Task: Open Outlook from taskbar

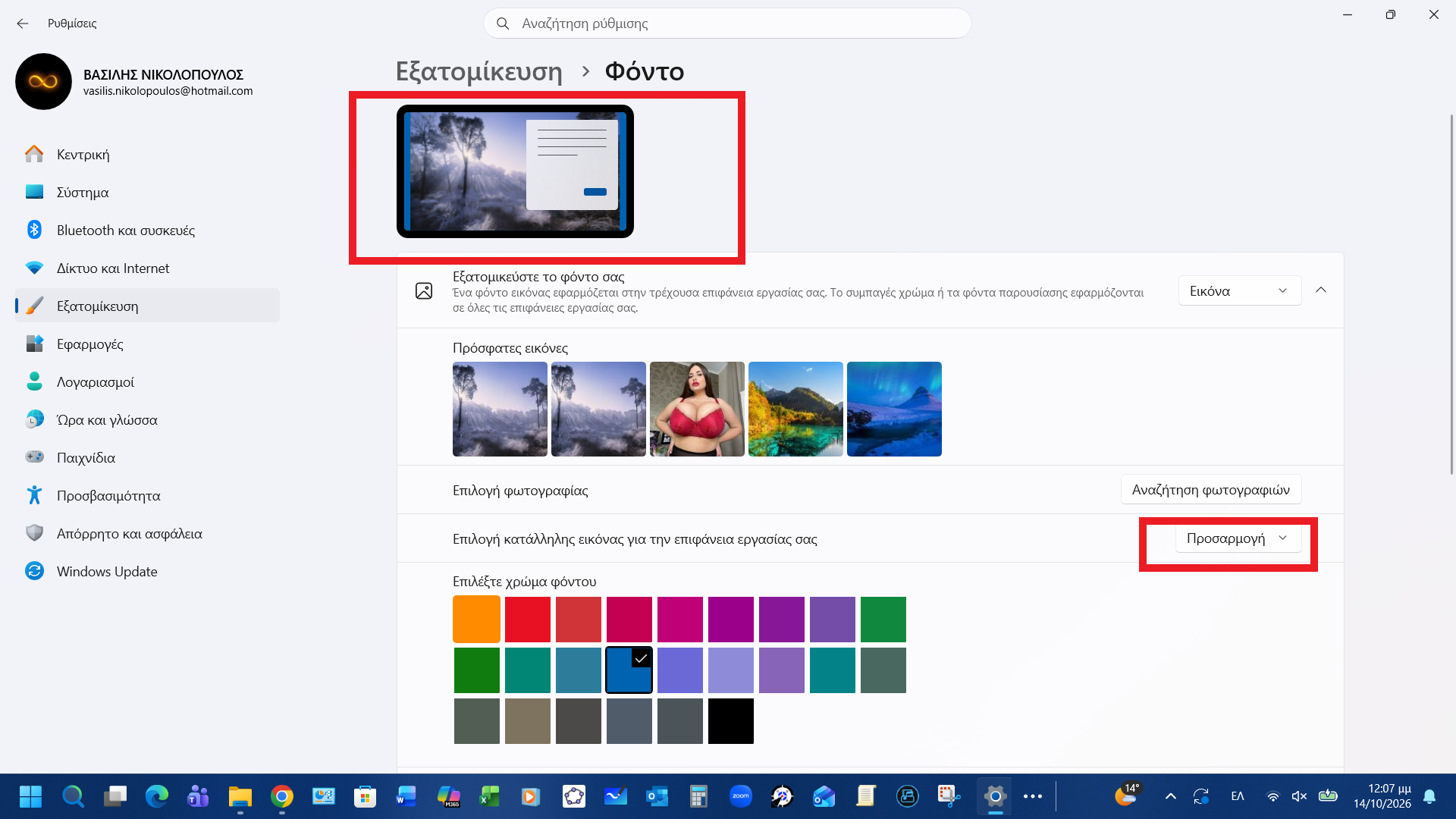Action: tap(657, 796)
